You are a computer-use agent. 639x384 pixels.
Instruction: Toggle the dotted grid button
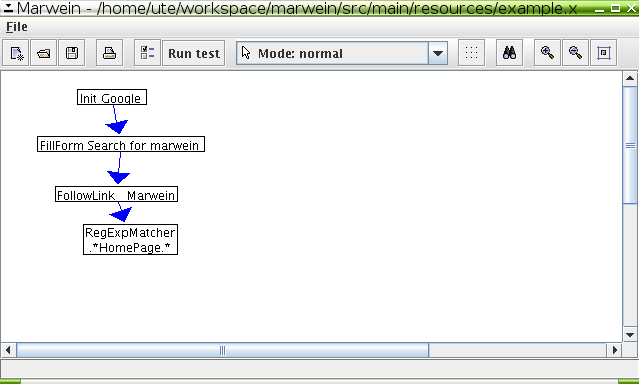(472, 53)
